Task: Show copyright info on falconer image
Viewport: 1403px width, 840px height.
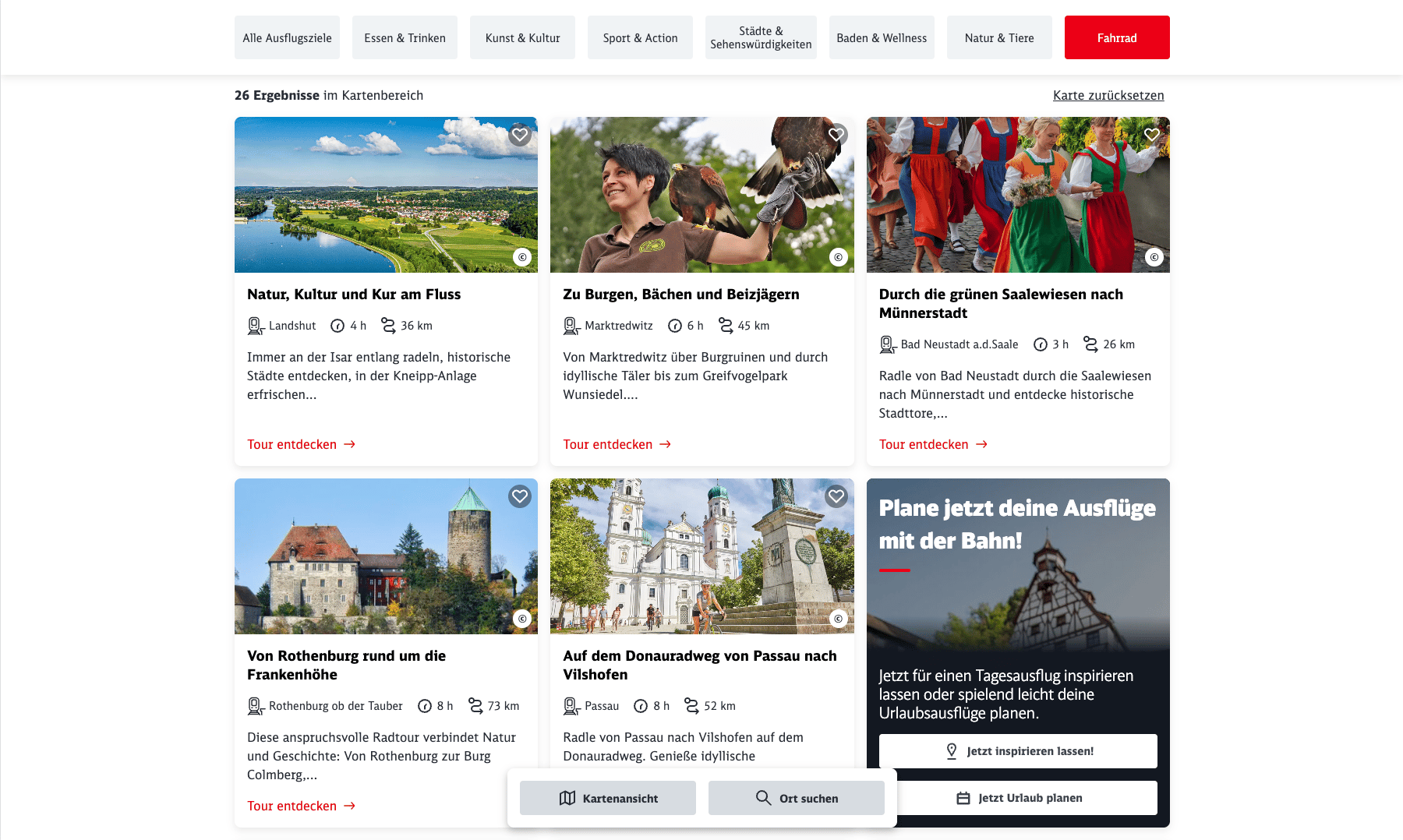Action: coord(838,257)
